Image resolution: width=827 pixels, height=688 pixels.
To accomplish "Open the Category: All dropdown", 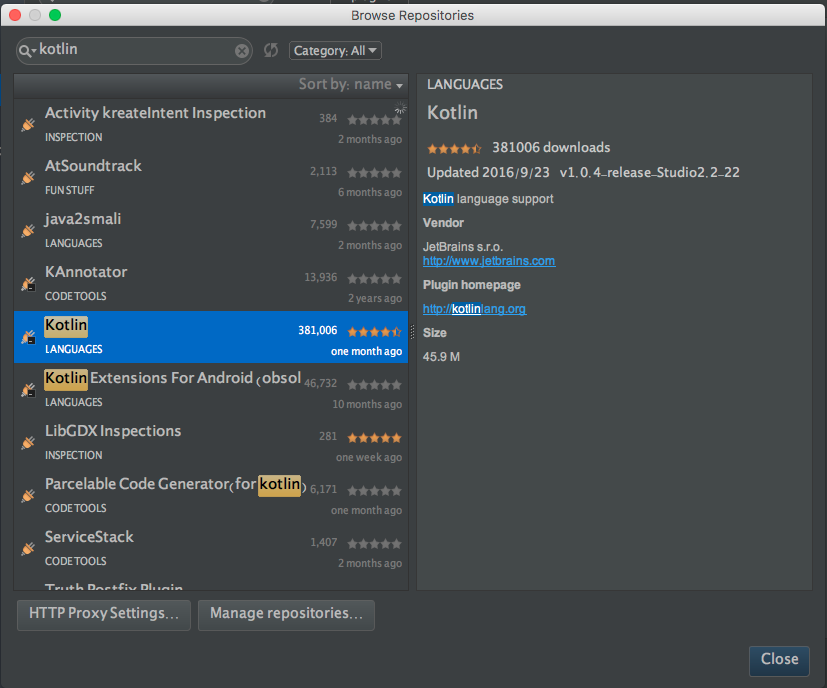I will [335, 51].
